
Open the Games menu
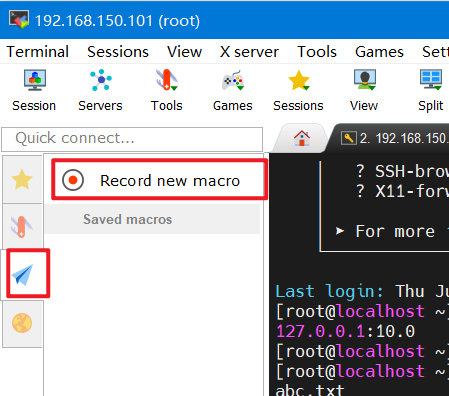[x=379, y=52]
